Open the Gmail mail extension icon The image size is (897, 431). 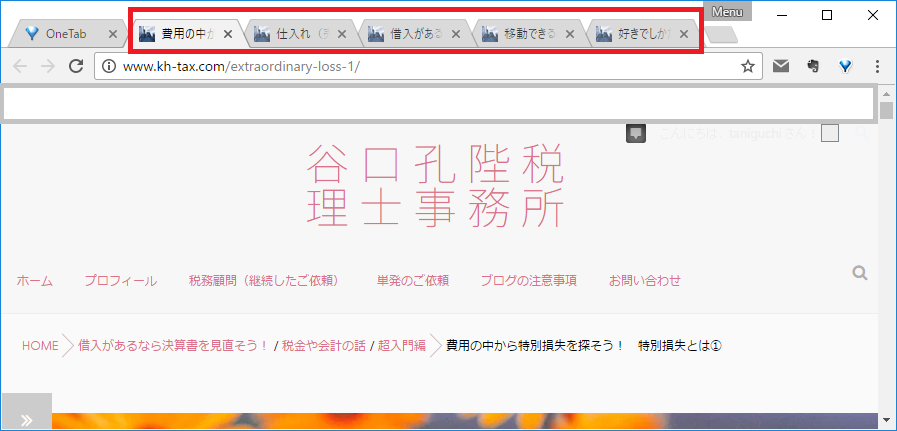(781, 67)
